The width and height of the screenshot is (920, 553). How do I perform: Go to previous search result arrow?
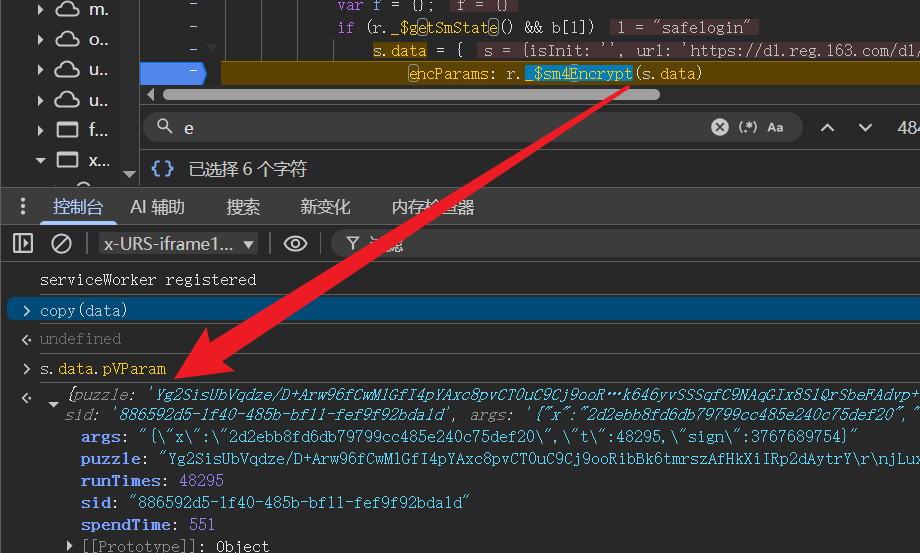827,128
